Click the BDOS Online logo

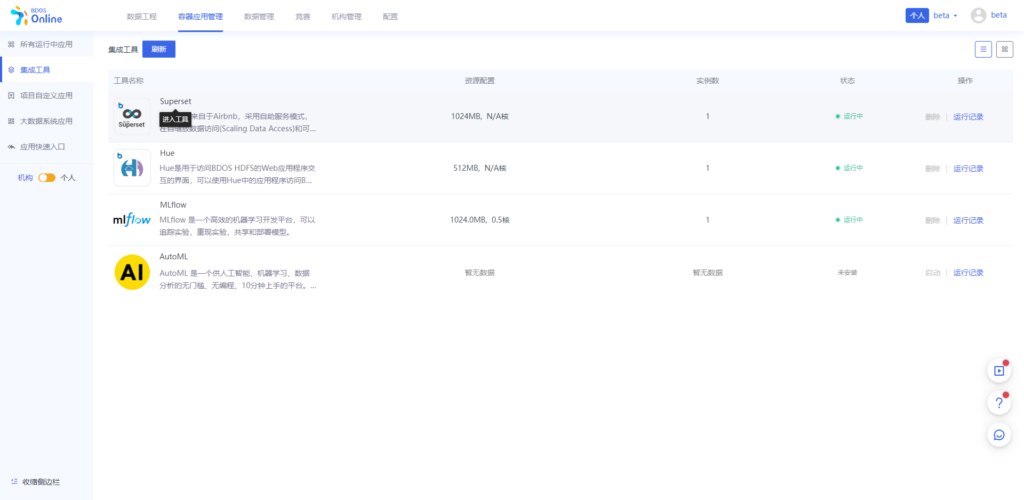point(37,16)
